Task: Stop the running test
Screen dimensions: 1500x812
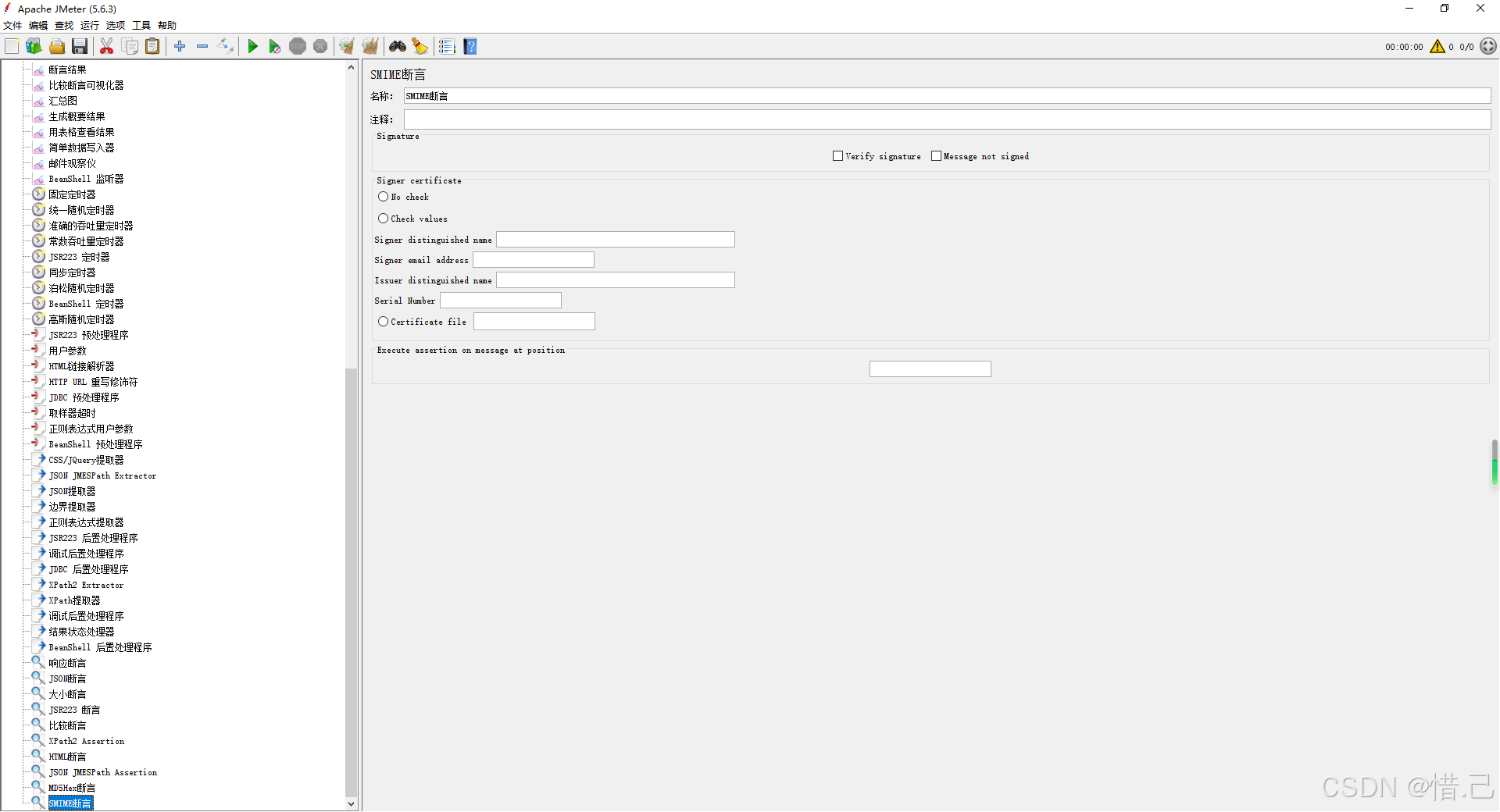Action: click(x=298, y=47)
